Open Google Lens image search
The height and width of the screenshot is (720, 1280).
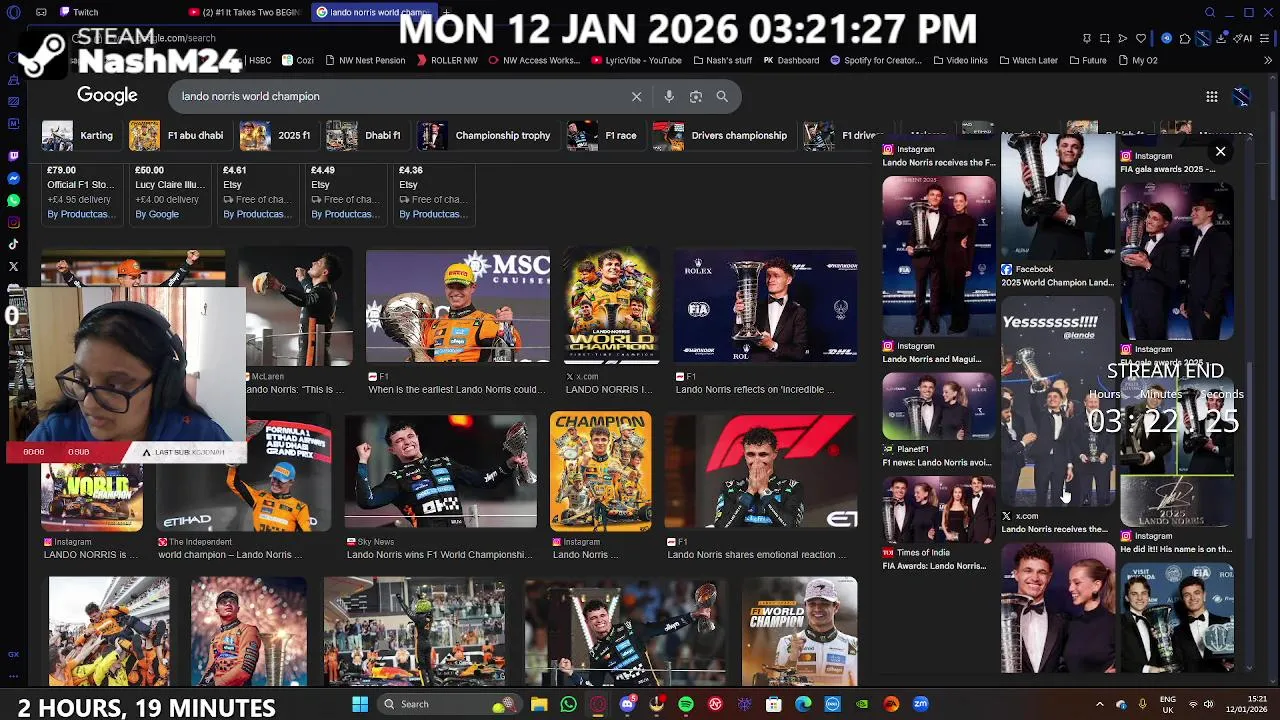point(696,96)
